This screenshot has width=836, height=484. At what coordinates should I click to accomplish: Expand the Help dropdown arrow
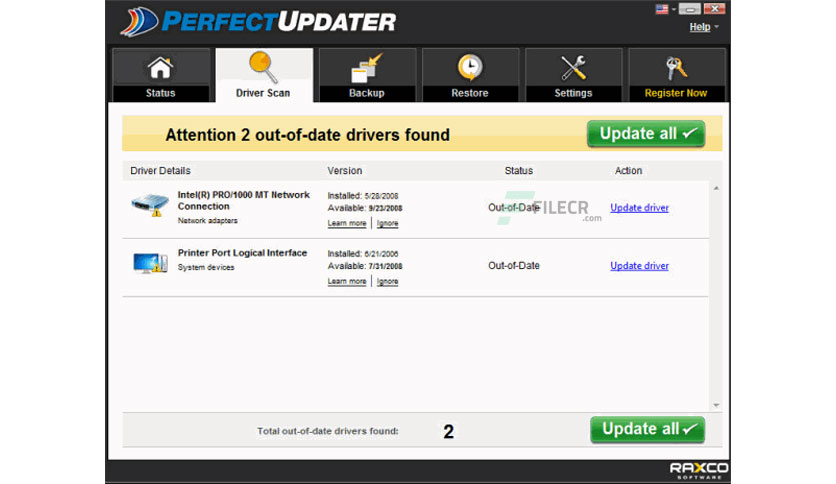(x=717, y=27)
